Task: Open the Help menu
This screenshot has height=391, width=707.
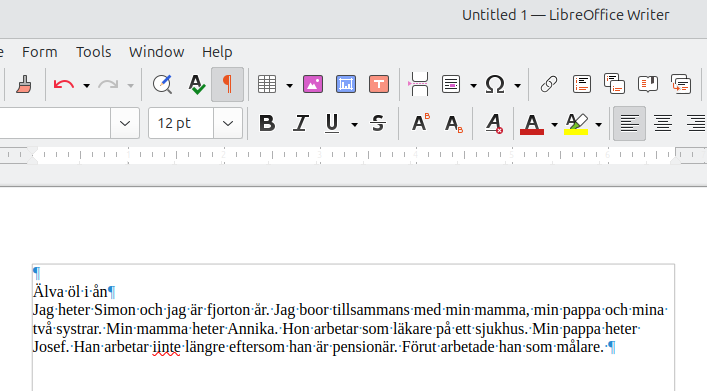Action: pos(217,52)
